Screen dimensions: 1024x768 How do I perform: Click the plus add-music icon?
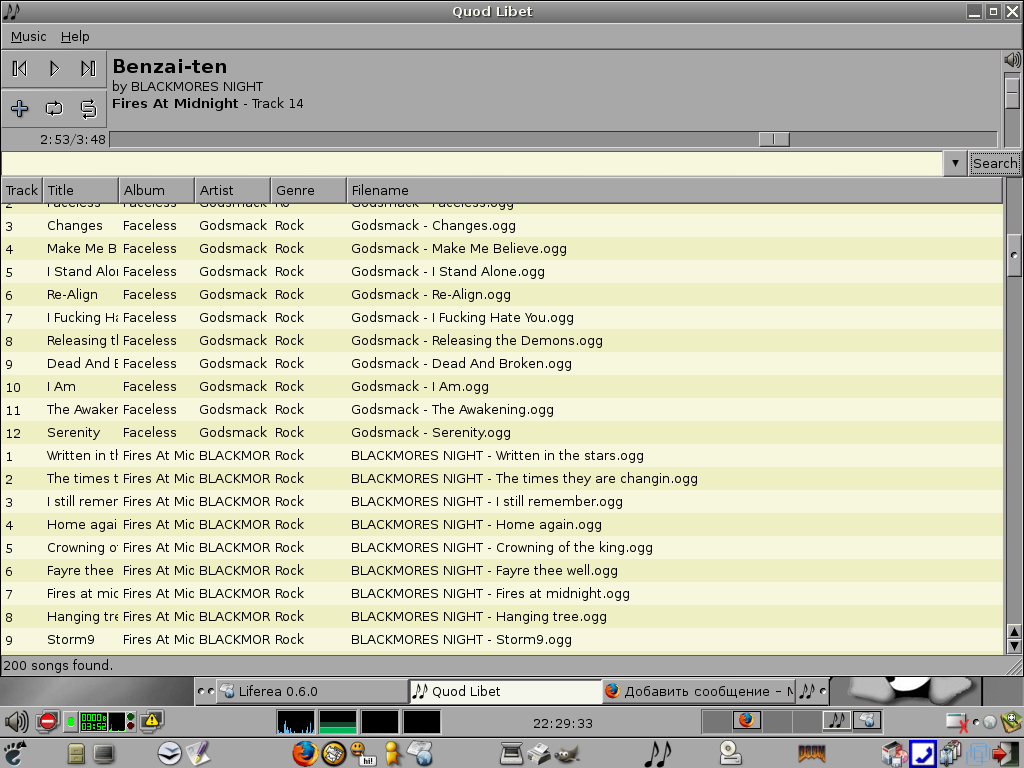[x=20, y=108]
